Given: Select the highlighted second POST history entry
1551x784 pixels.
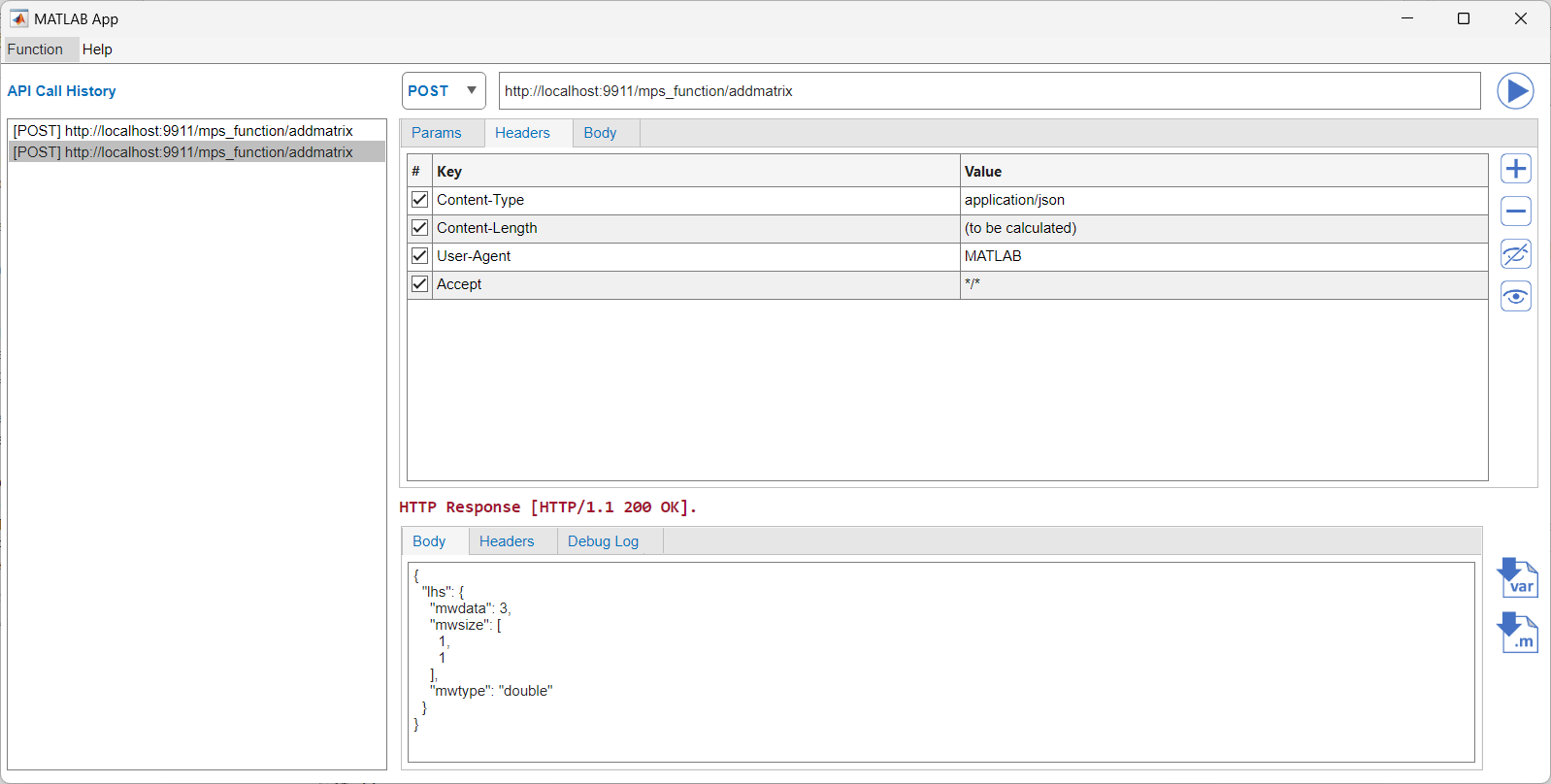Looking at the screenshot, I should coord(196,152).
